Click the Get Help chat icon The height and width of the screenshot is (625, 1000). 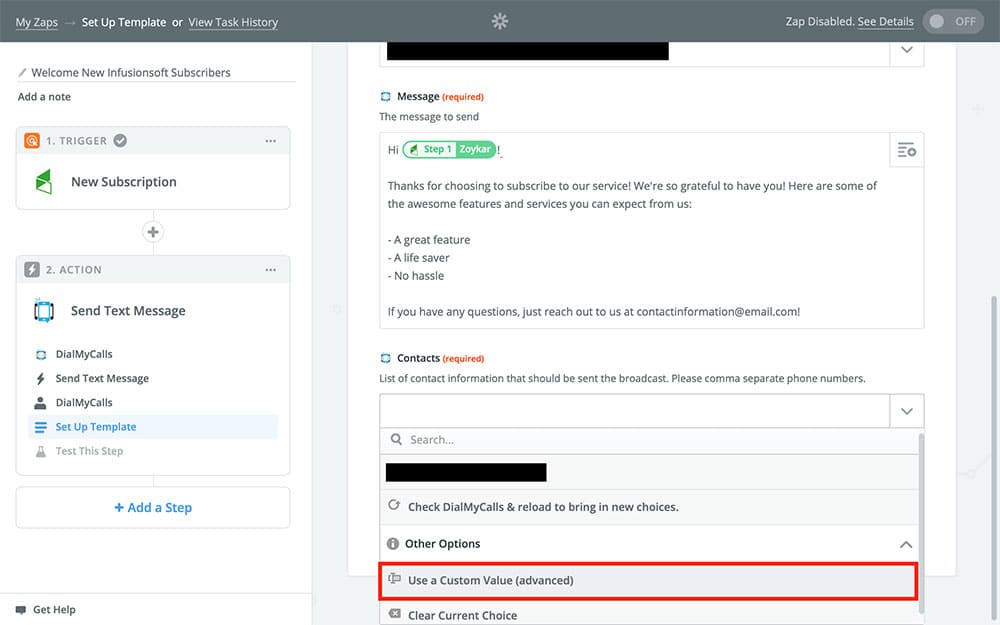(21, 609)
